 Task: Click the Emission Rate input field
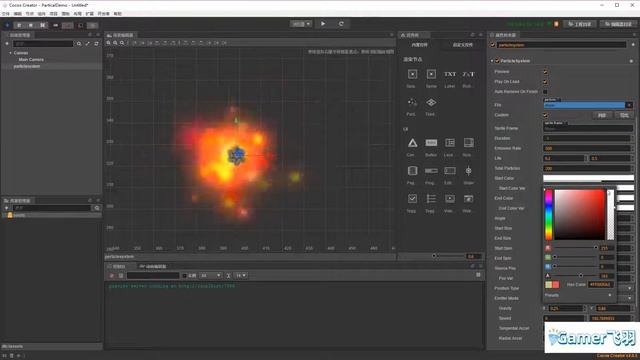587,148
